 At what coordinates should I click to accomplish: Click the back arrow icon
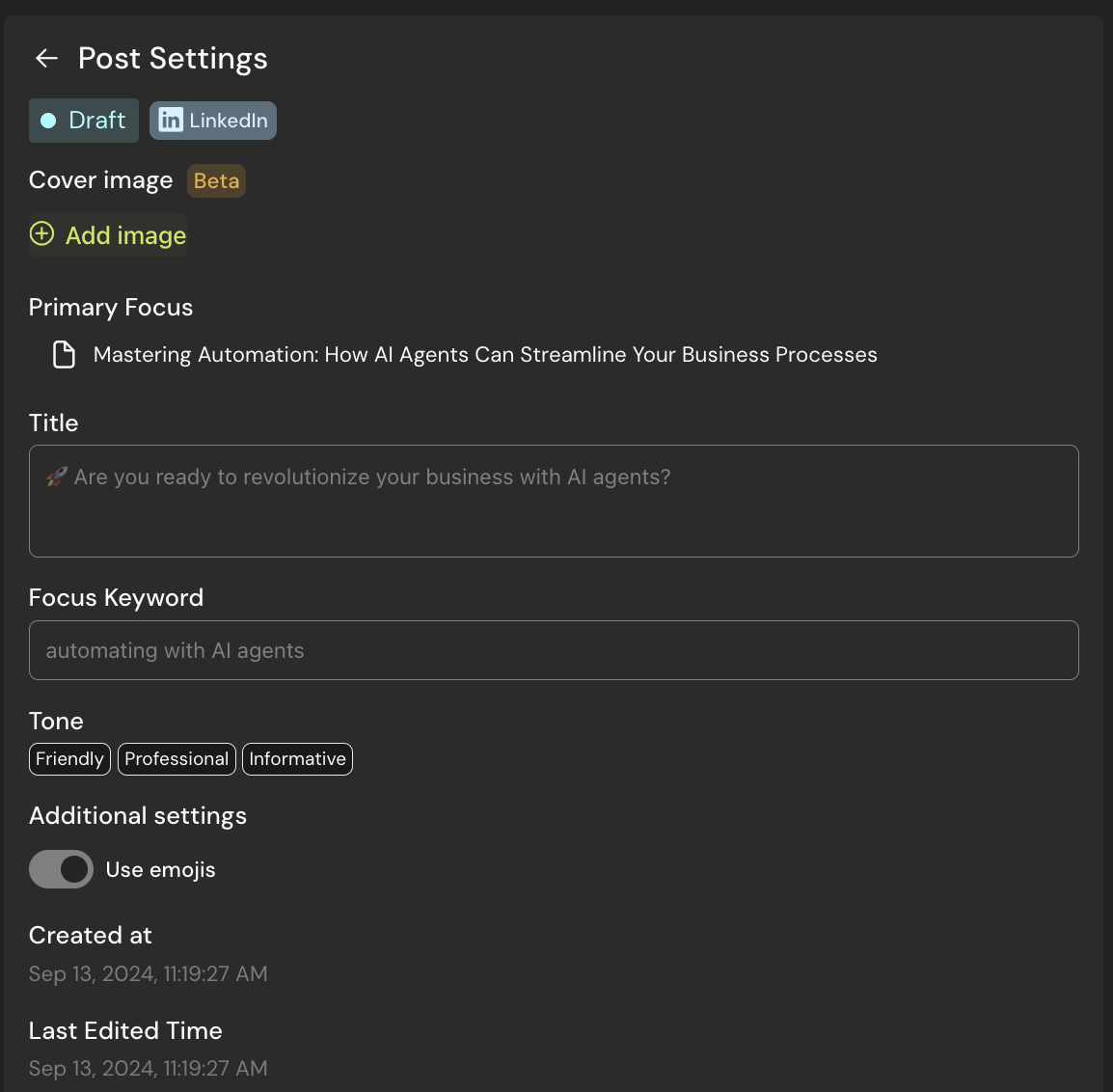[46, 59]
